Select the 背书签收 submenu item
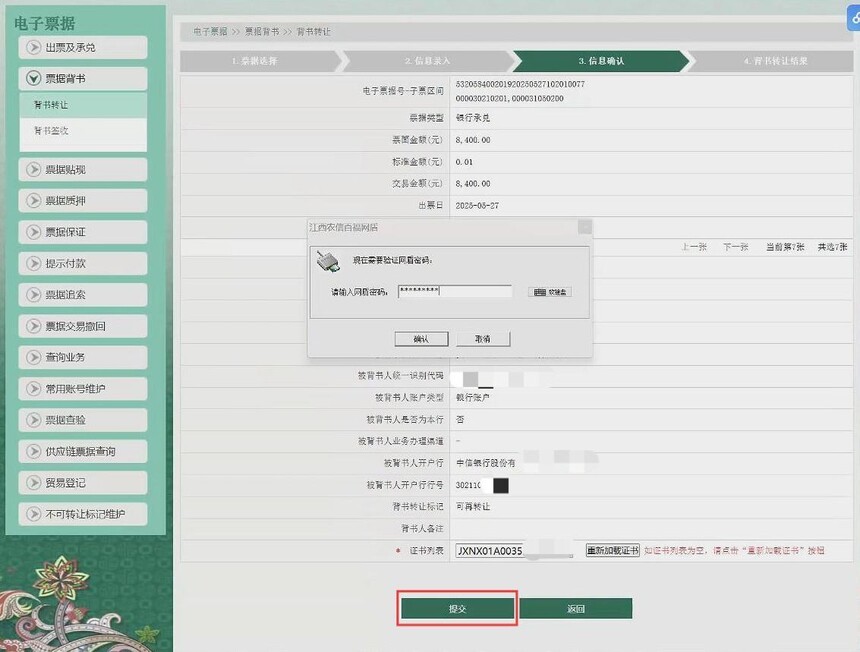 (x=83, y=131)
